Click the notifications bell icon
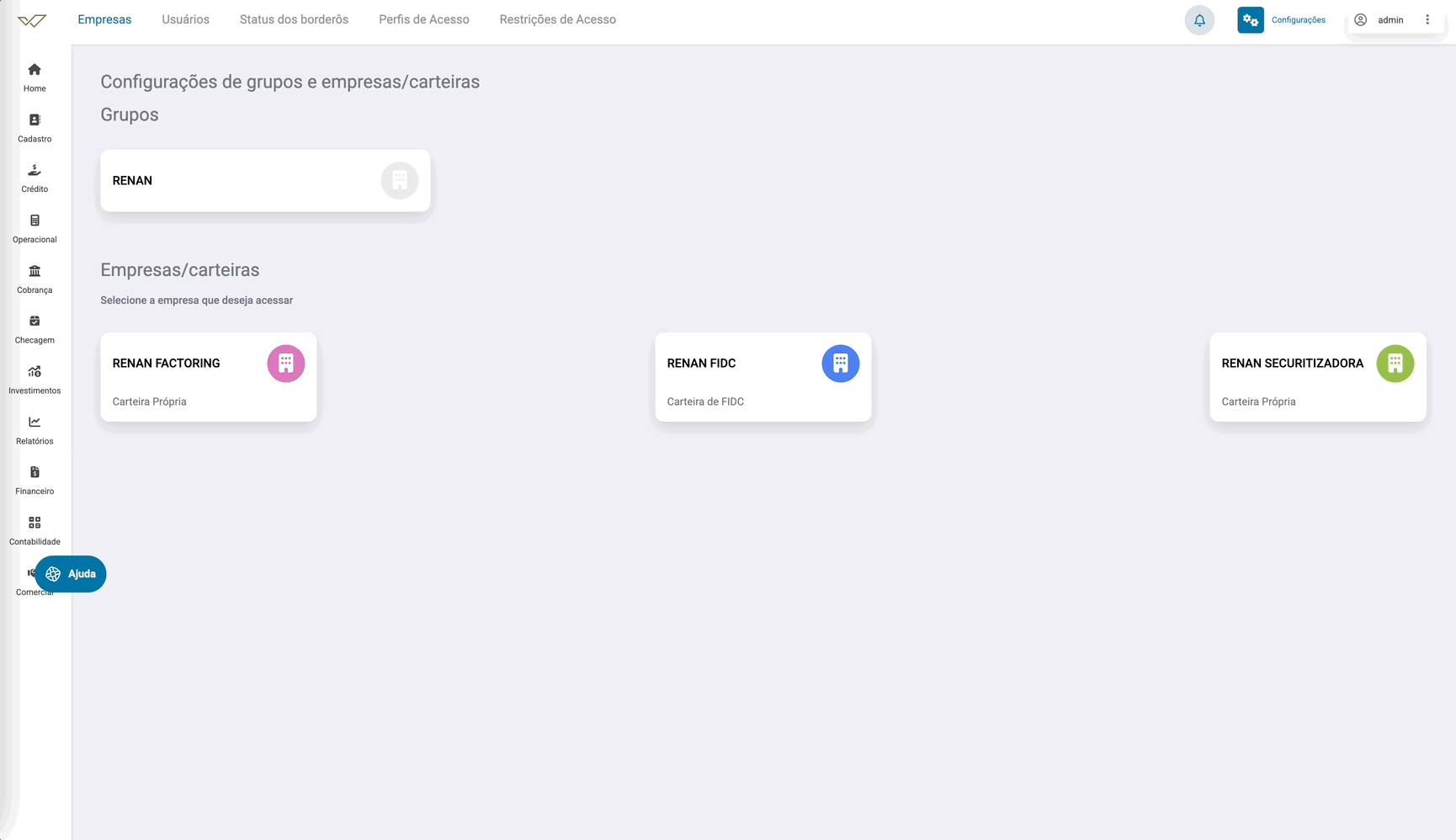Screen dimensions: 1456x840 click(1199, 20)
